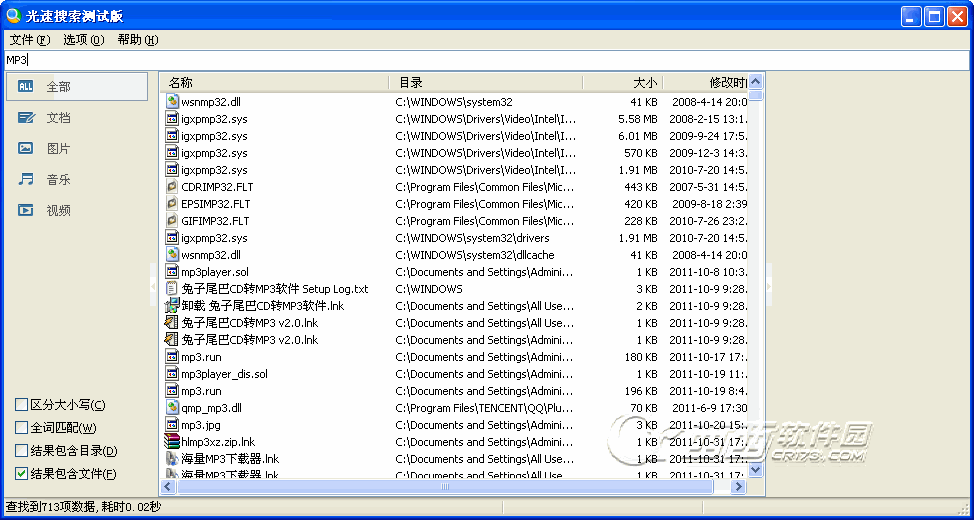Image resolution: width=974 pixels, height=520 pixels.
Task: Select mp3.jpg file name
Action: 201,425
